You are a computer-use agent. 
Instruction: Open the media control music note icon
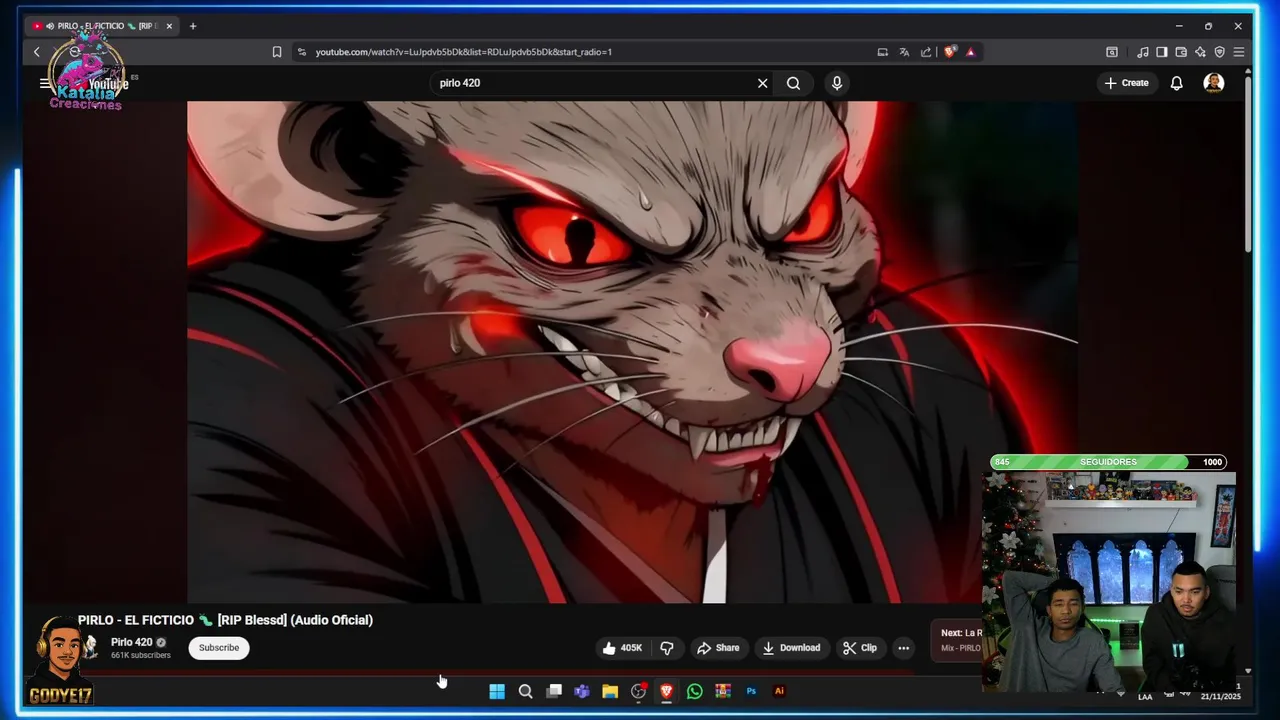[1143, 52]
